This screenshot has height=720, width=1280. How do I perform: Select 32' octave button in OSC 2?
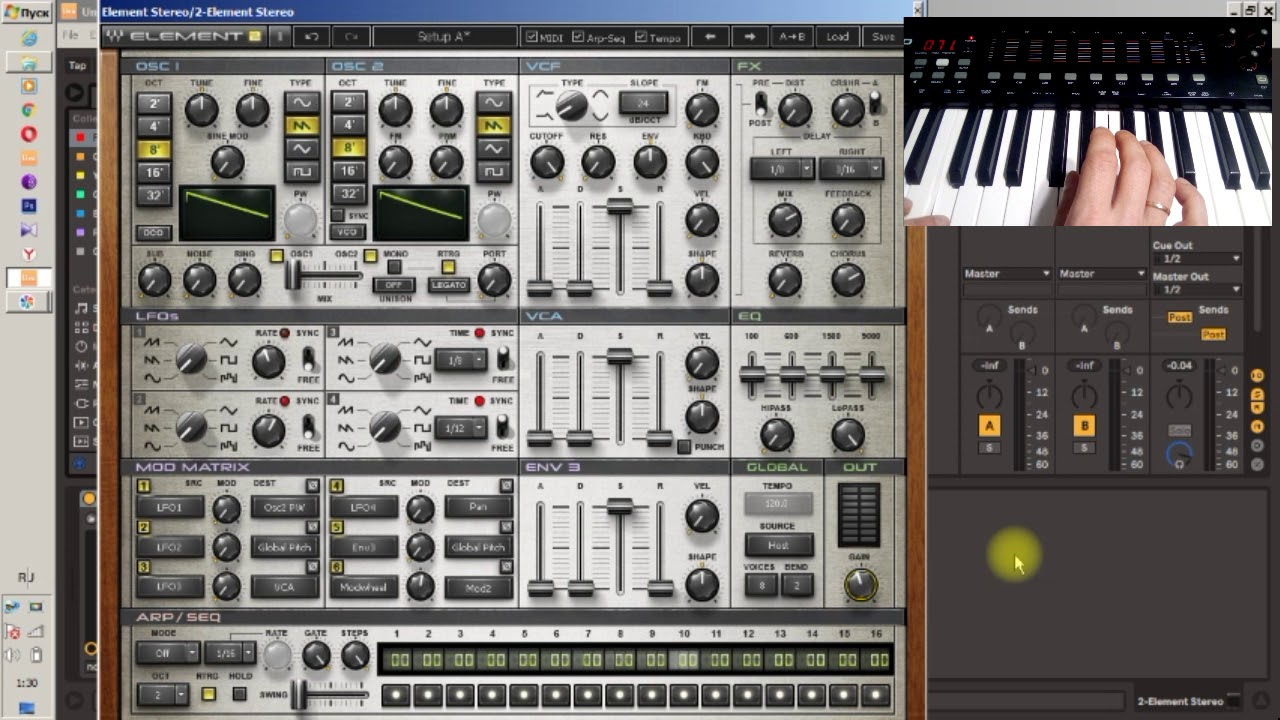pyautogui.click(x=348, y=194)
